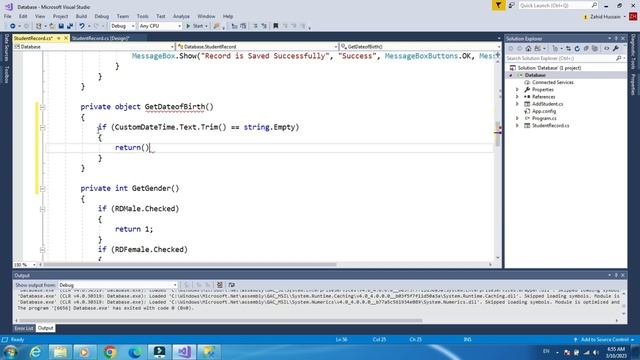Open the File menu
Screen dimensions: 640x360
7,16
